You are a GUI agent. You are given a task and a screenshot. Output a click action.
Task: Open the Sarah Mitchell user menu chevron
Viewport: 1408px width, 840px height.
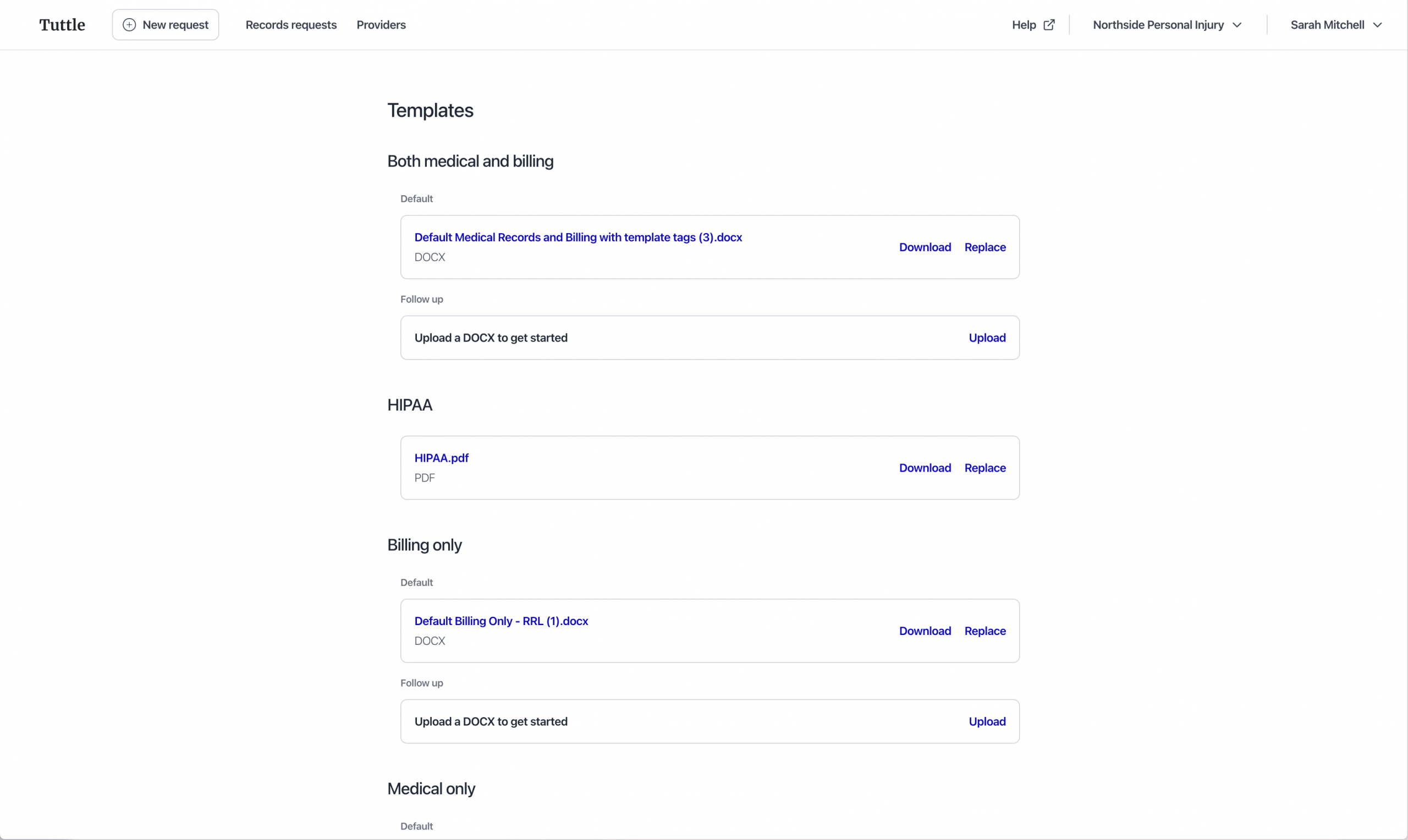1377,25
